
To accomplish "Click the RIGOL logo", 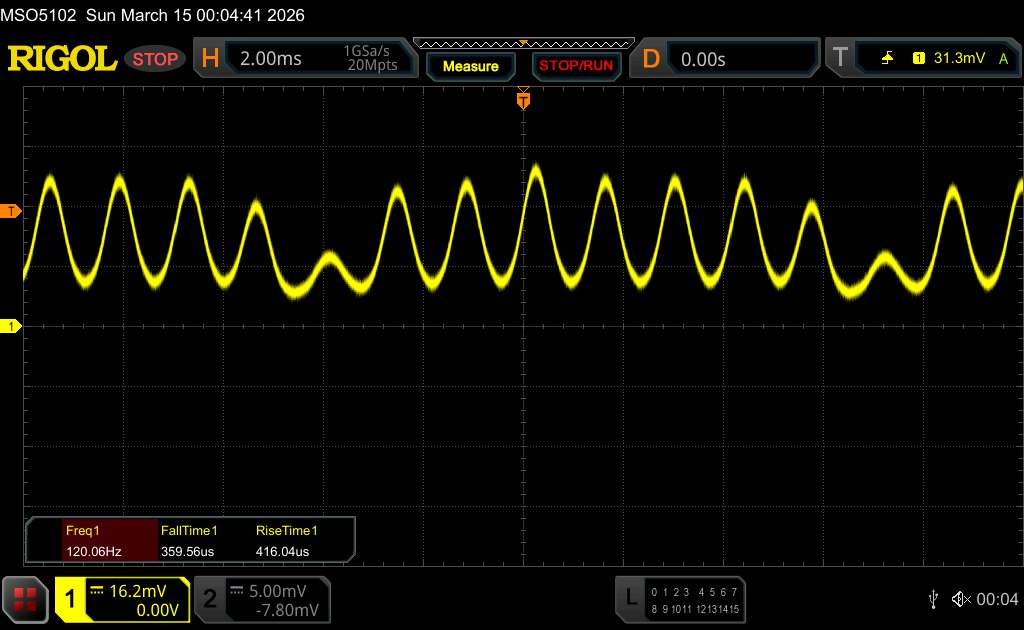I will pos(62,59).
